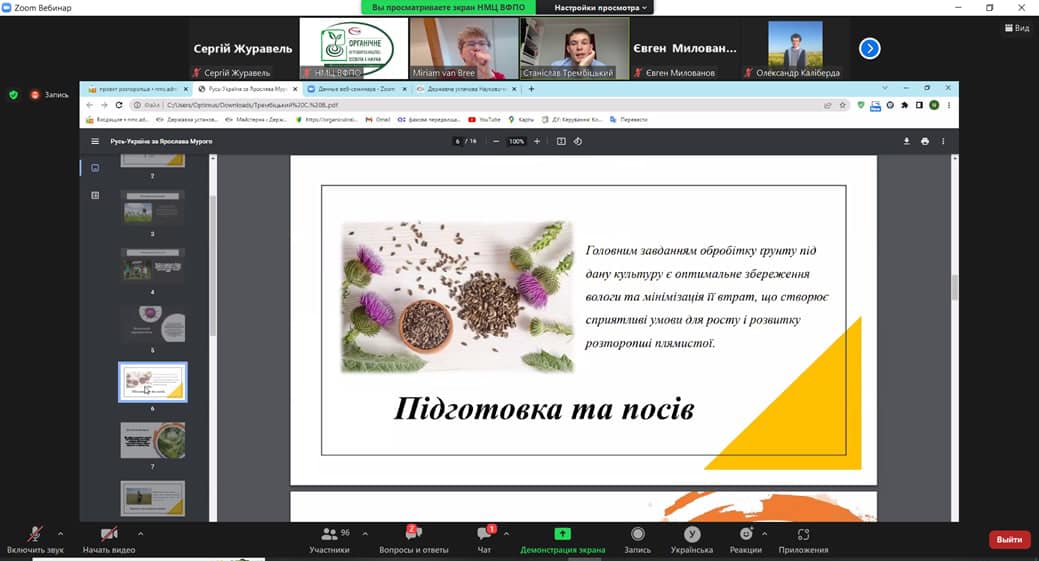Screen dimensions: 1039x561
Task: Select НМЦ ВФПО video tile
Action: click(354, 48)
